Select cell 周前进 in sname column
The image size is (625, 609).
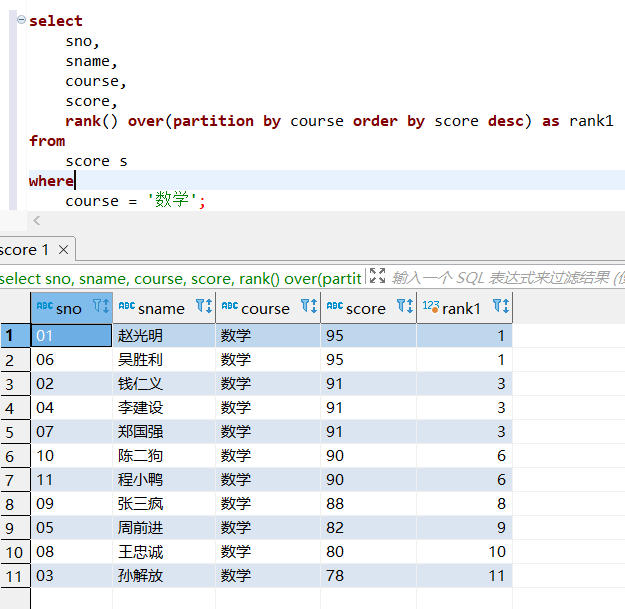point(164,528)
